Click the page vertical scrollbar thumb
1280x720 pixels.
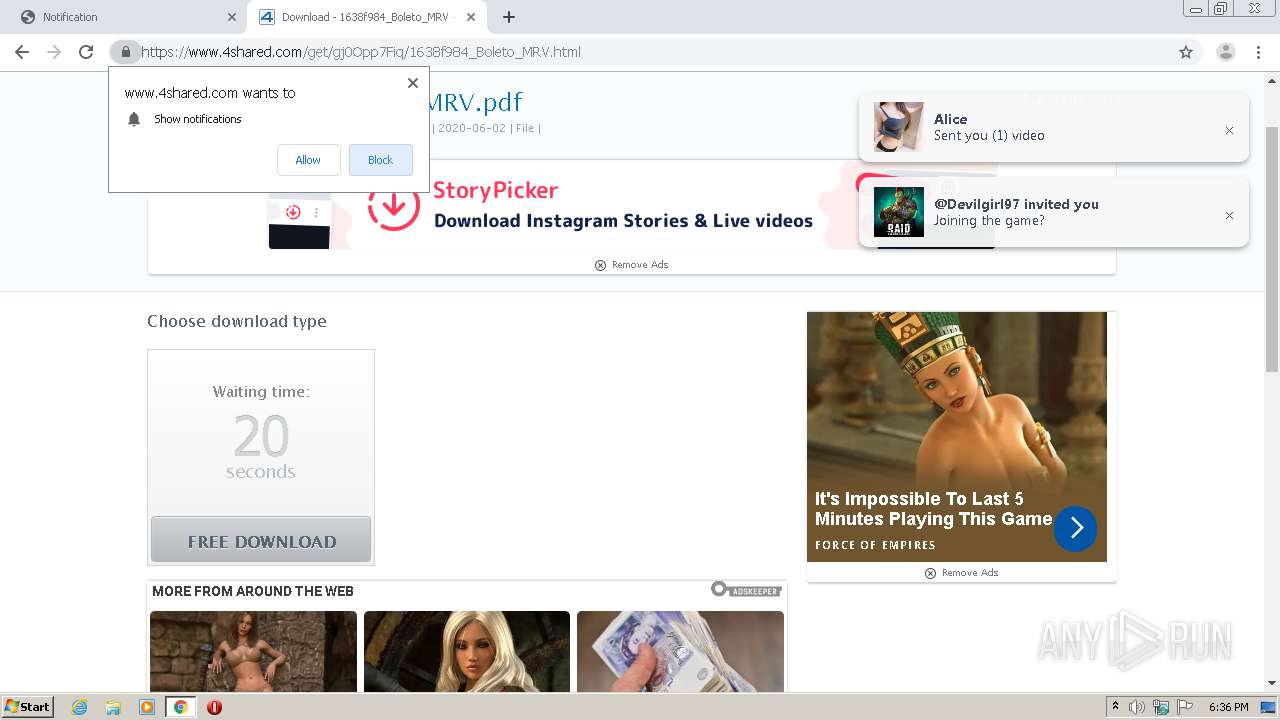[x=1272, y=248]
